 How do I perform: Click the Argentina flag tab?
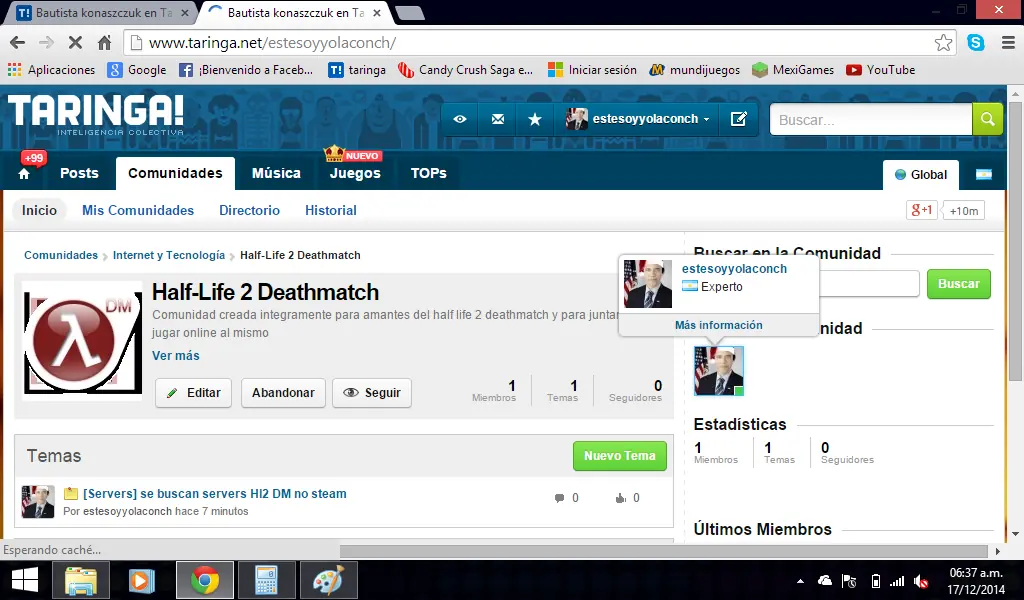(x=984, y=174)
